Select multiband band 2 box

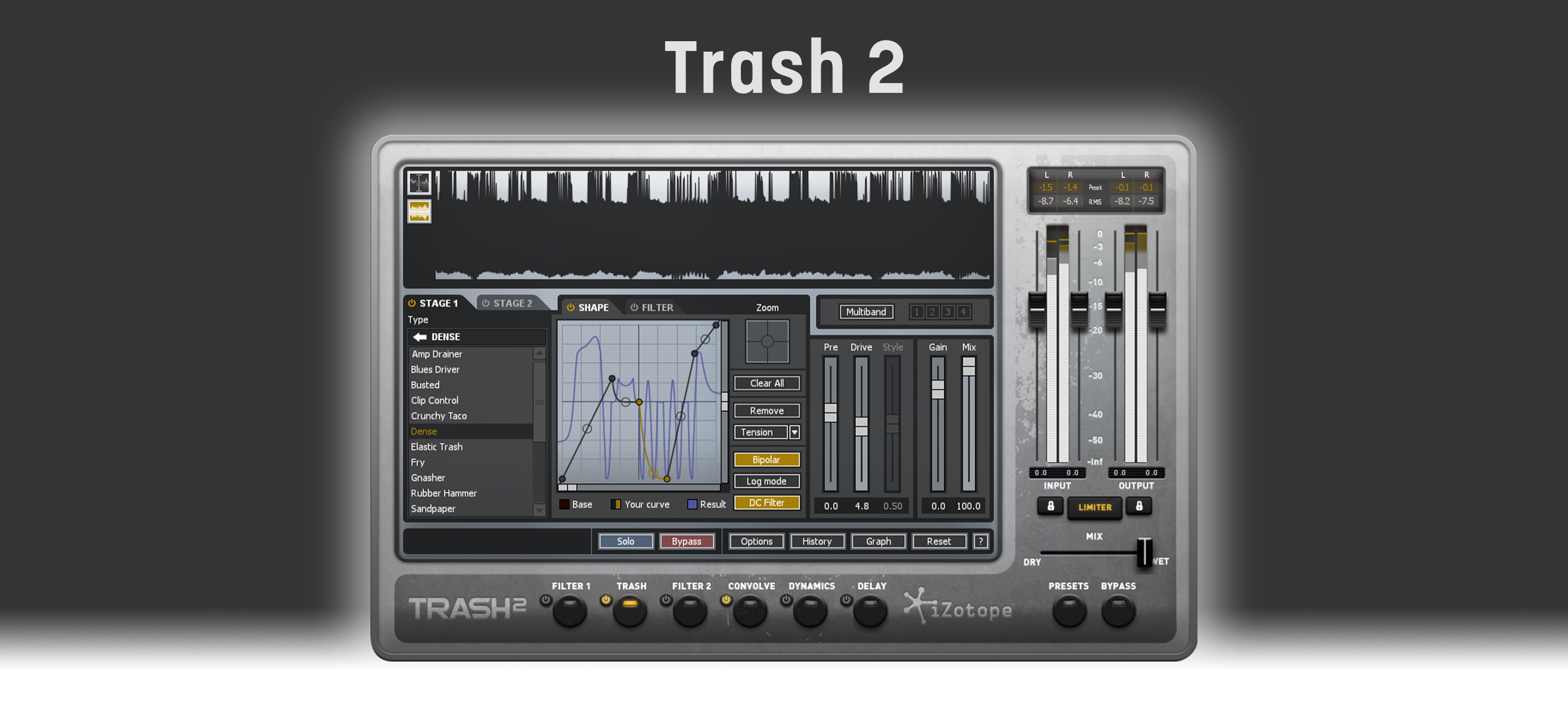pyautogui.click(x=932, y=312)
